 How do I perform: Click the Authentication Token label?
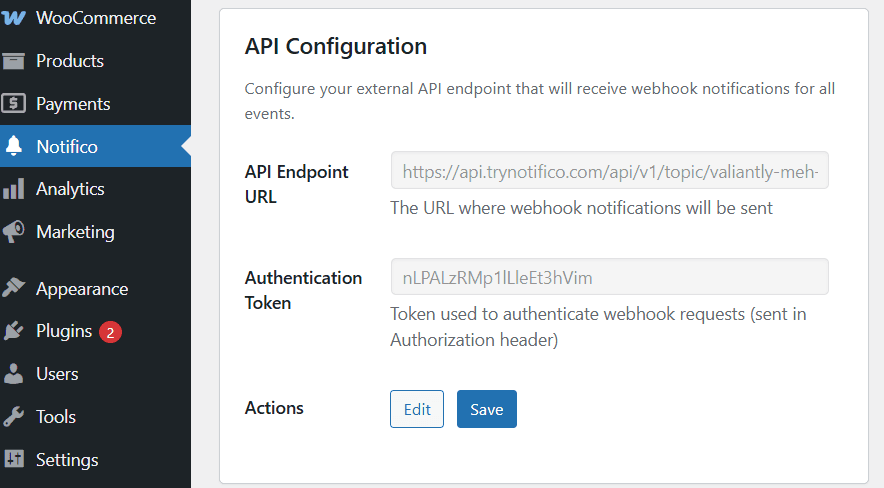point(303,290)
